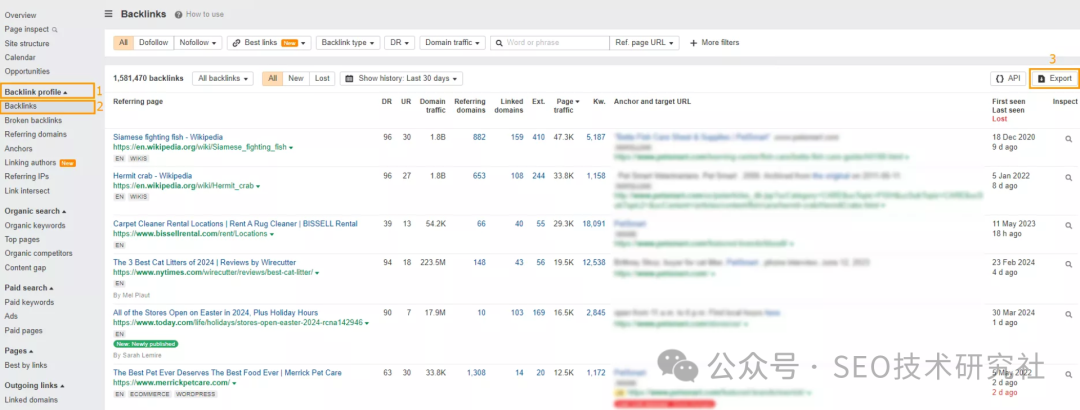Click inspect magnifier for Hermit crab row
This screenshot has width=1080, height=410.
click(1068, 176)
